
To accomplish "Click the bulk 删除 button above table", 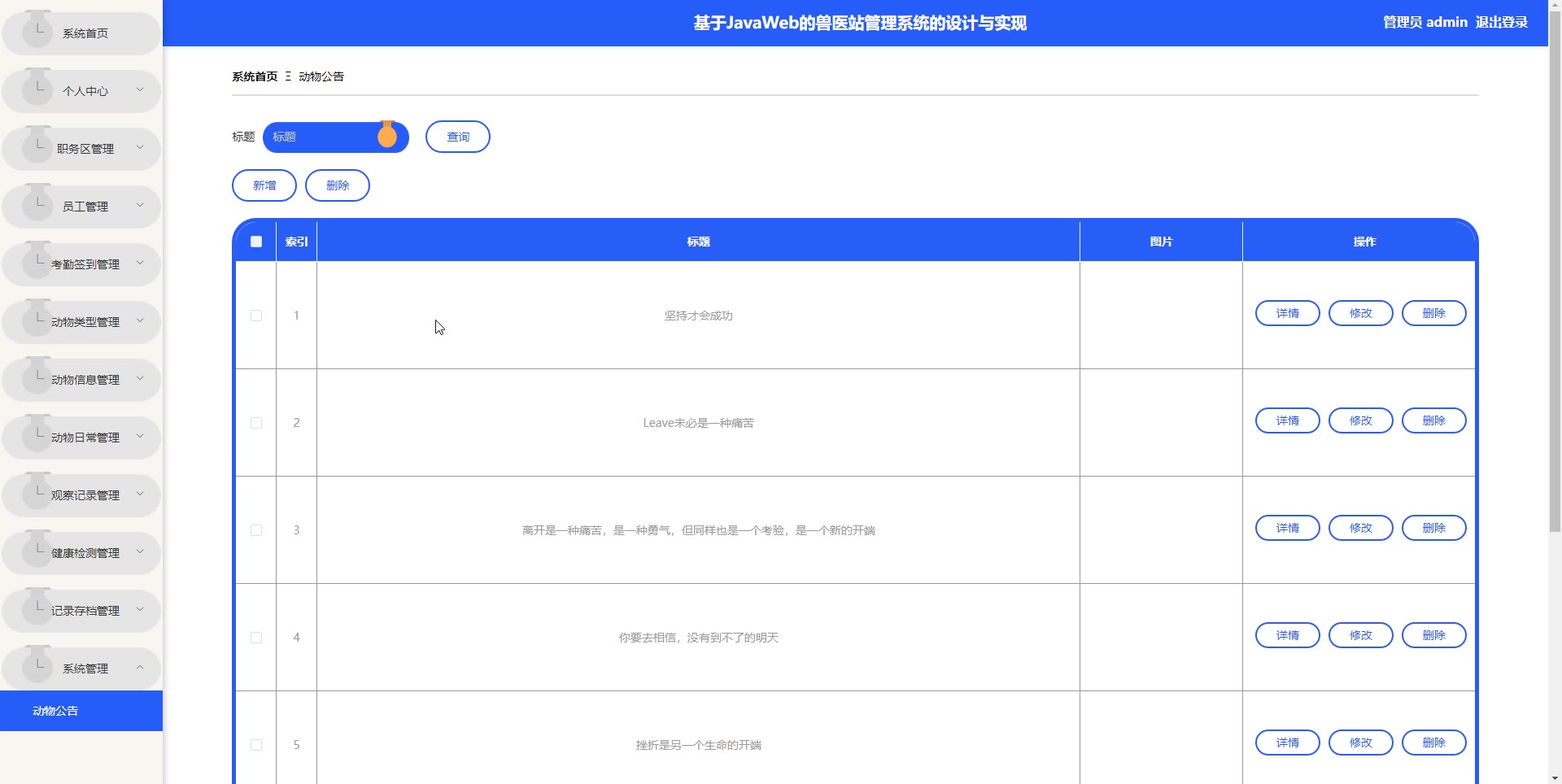I will (x=338, y=185).
